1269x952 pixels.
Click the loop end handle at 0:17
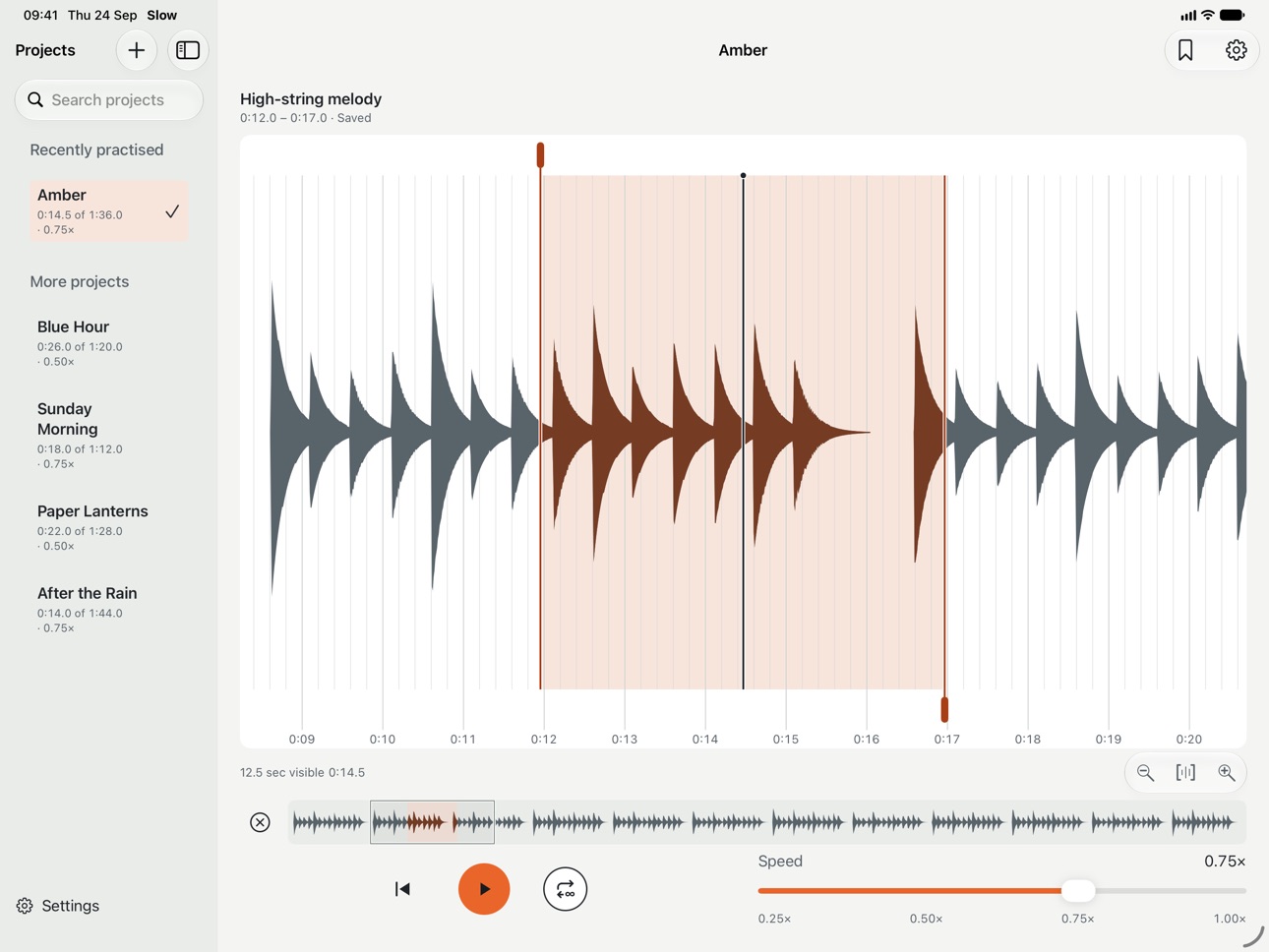click(x=944, y=709)
